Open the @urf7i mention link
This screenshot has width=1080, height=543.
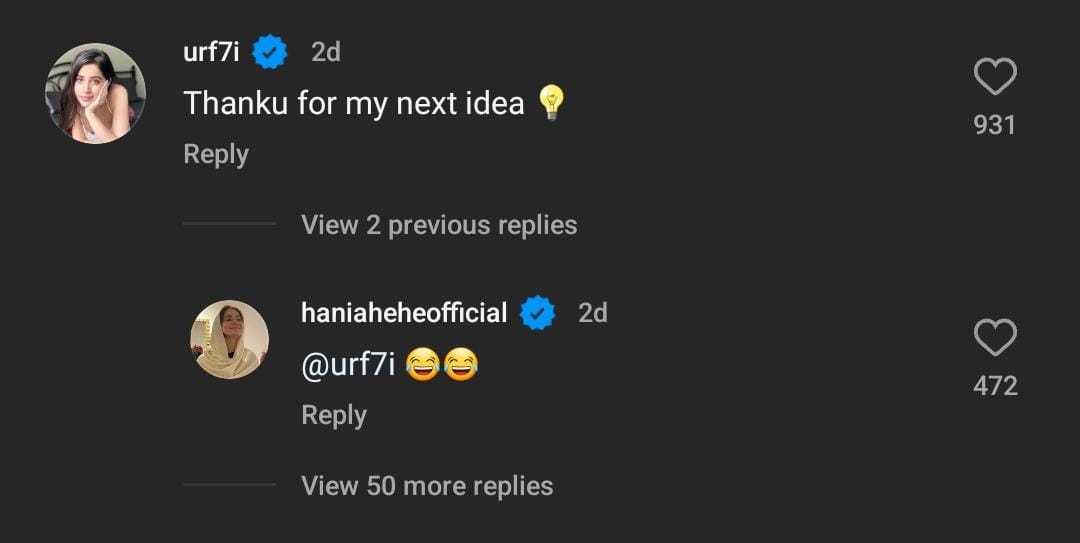(x=348, y=365)
